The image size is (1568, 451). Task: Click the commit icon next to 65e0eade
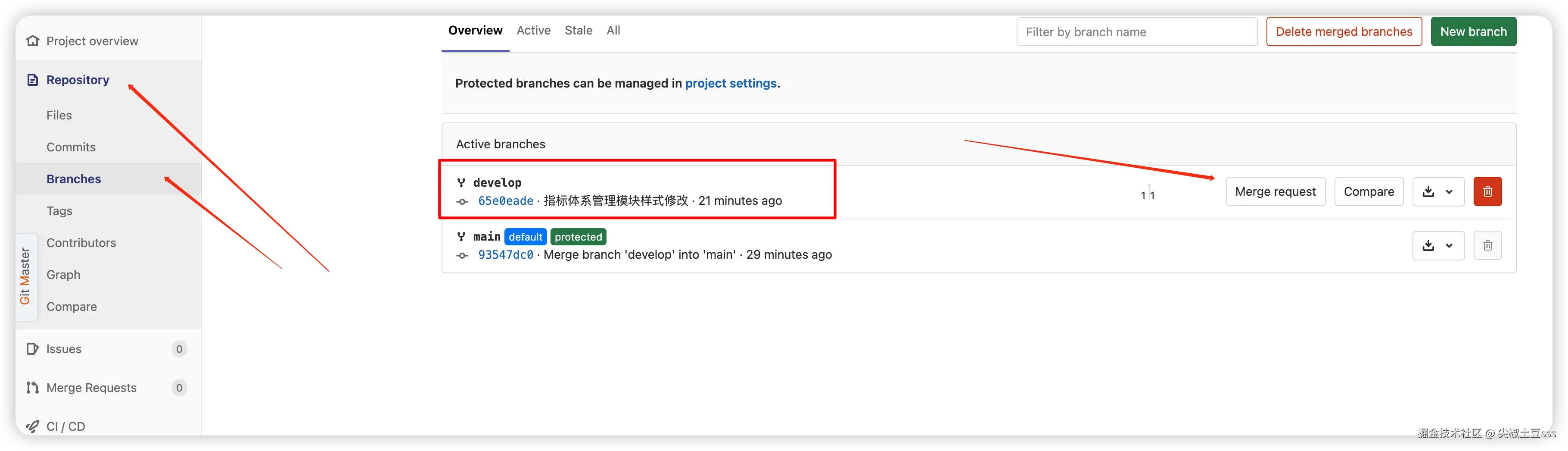coord(463,202)
